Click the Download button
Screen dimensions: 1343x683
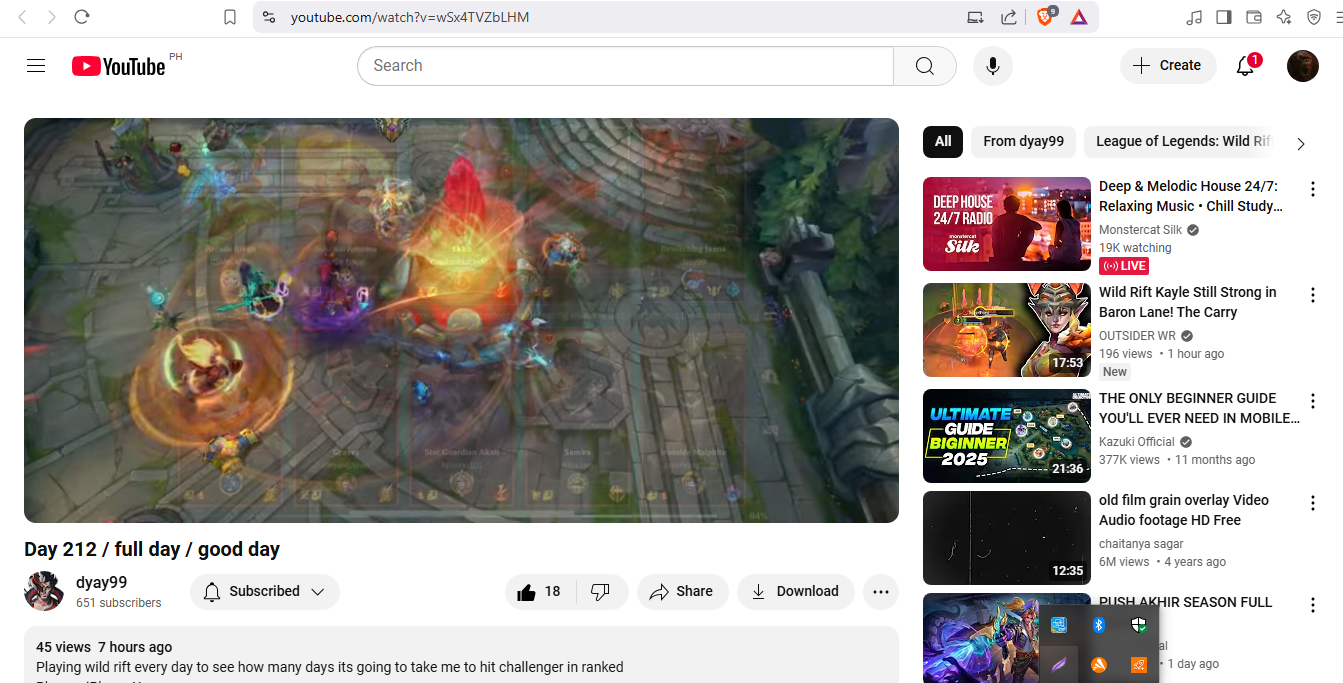tap(795, 592)
